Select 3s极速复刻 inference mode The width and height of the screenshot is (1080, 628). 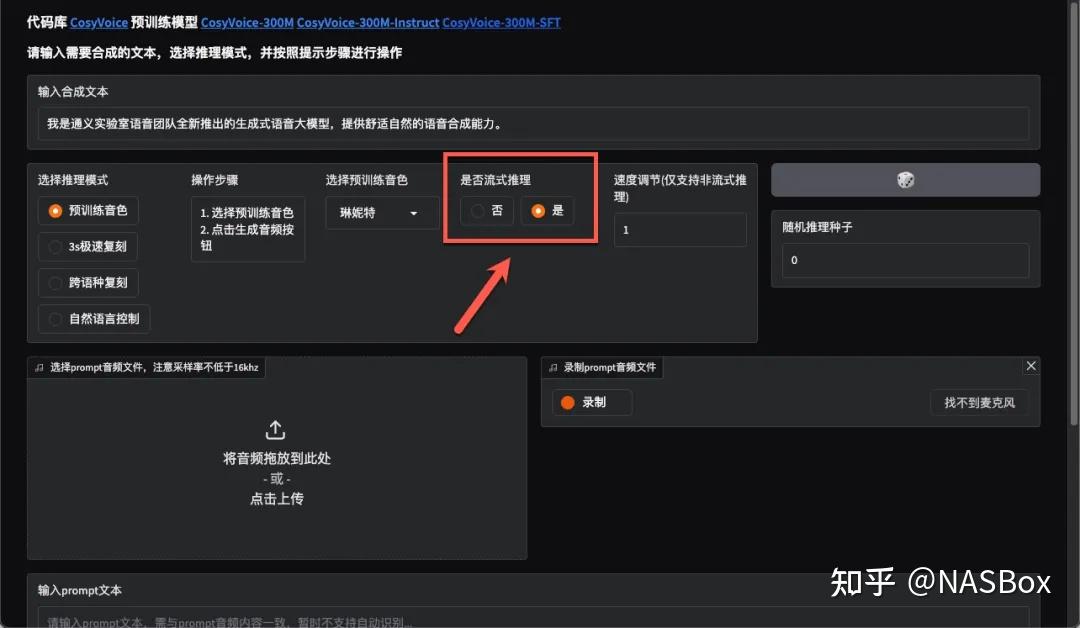click(x=56, y=247)
